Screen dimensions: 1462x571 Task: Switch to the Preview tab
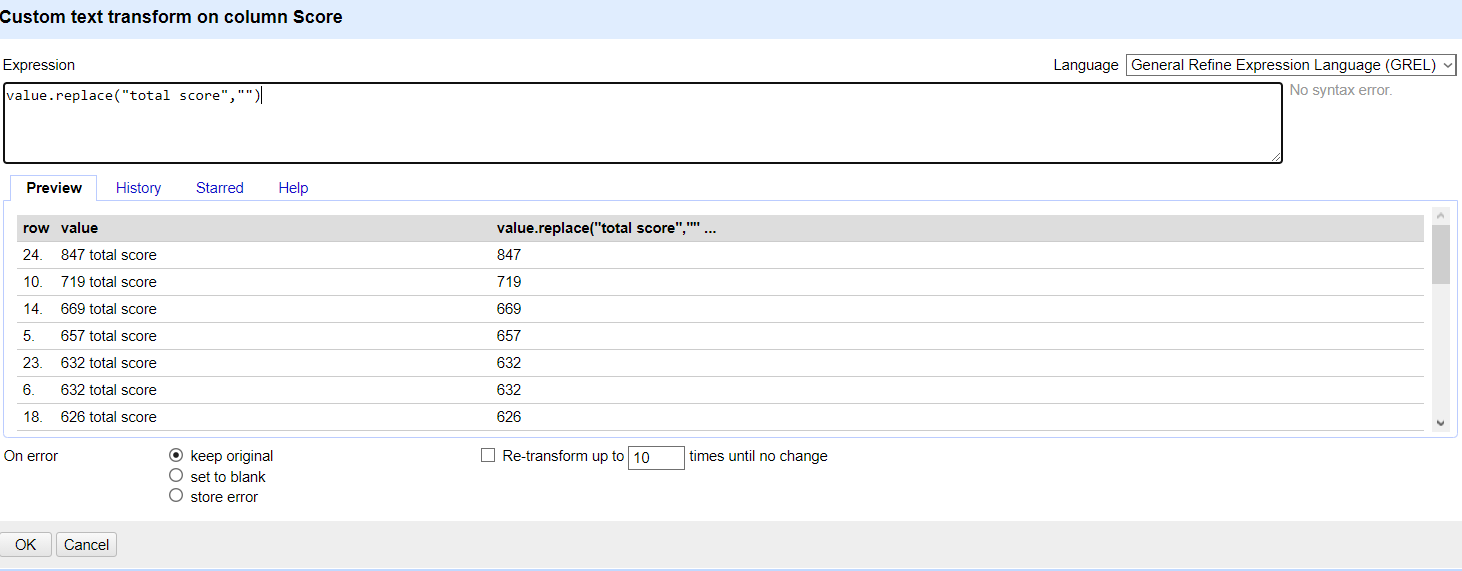coord(54,188)
